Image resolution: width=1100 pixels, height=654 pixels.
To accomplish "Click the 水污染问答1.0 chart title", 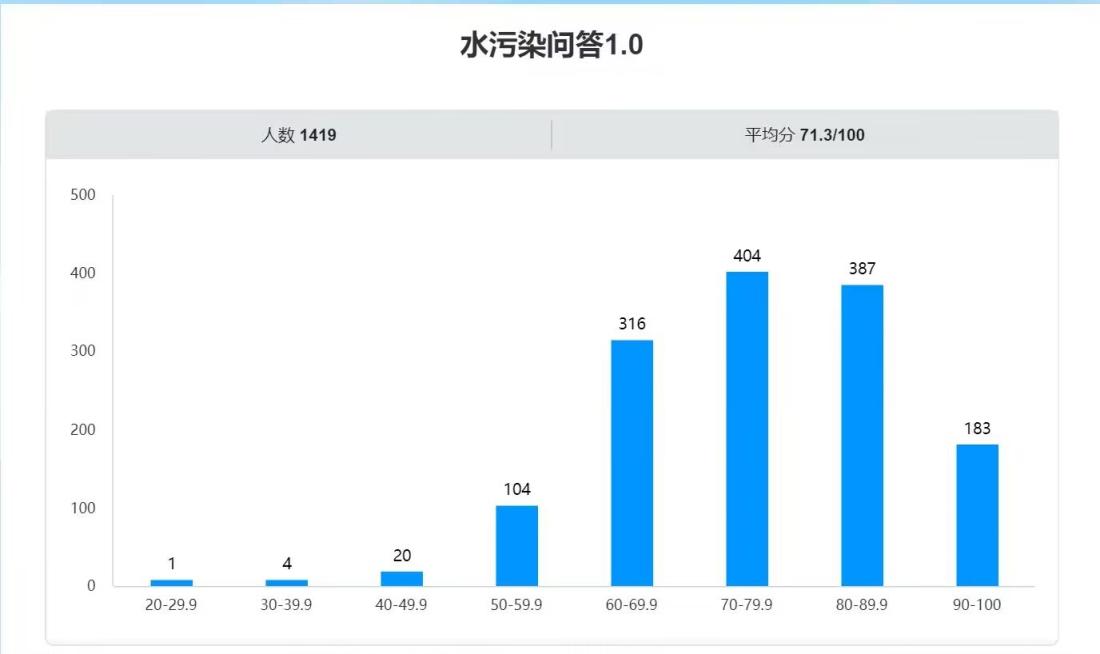I will (x=550, y=46).
